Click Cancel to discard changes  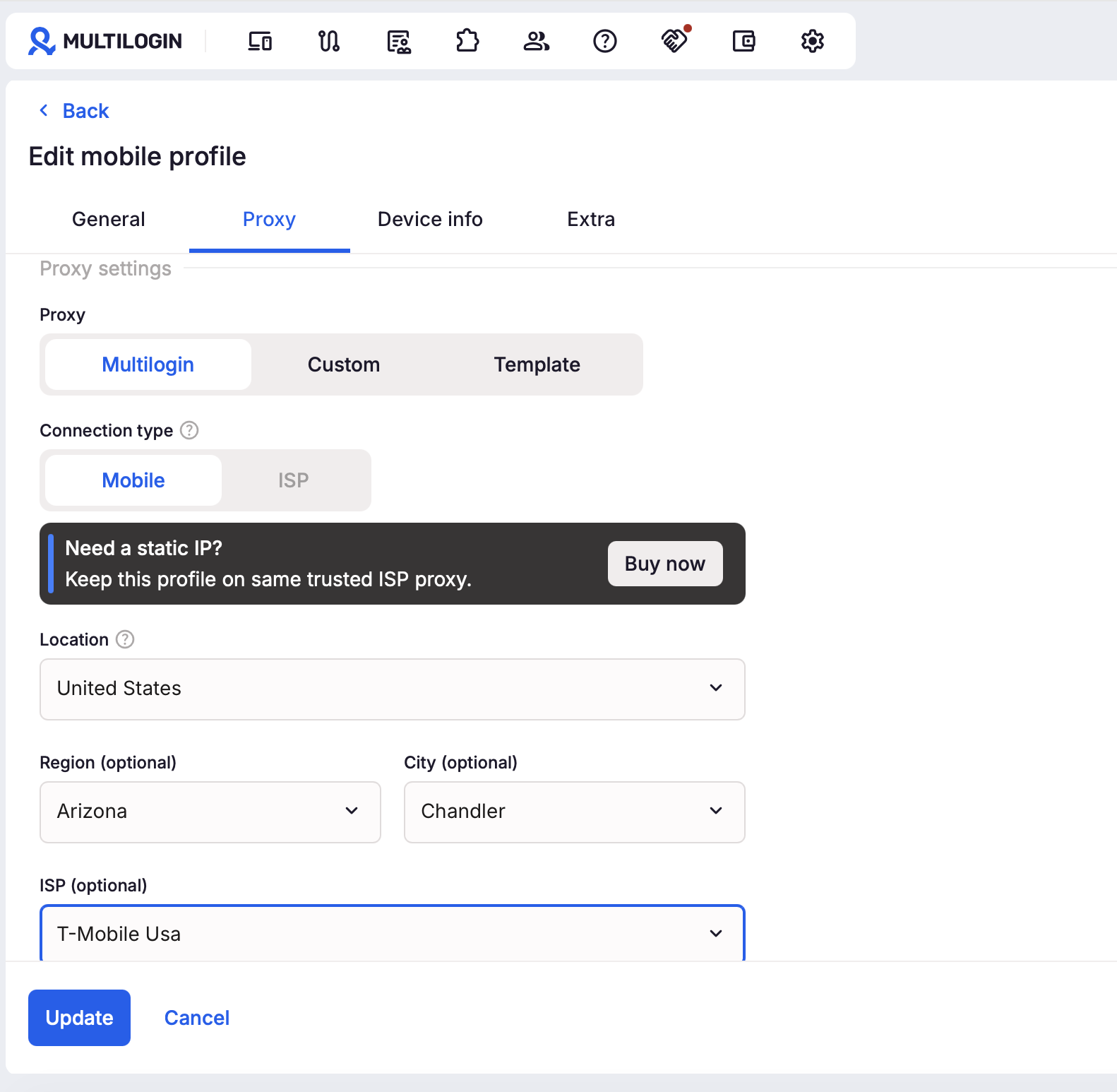(197, 1018)
